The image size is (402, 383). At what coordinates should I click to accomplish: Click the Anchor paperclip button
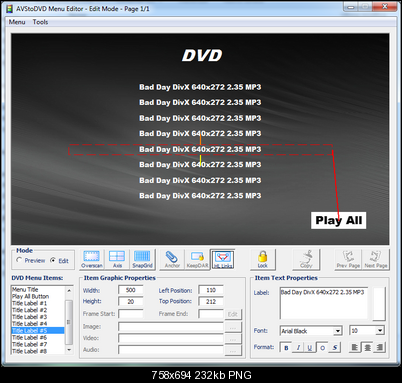point(172,259)
